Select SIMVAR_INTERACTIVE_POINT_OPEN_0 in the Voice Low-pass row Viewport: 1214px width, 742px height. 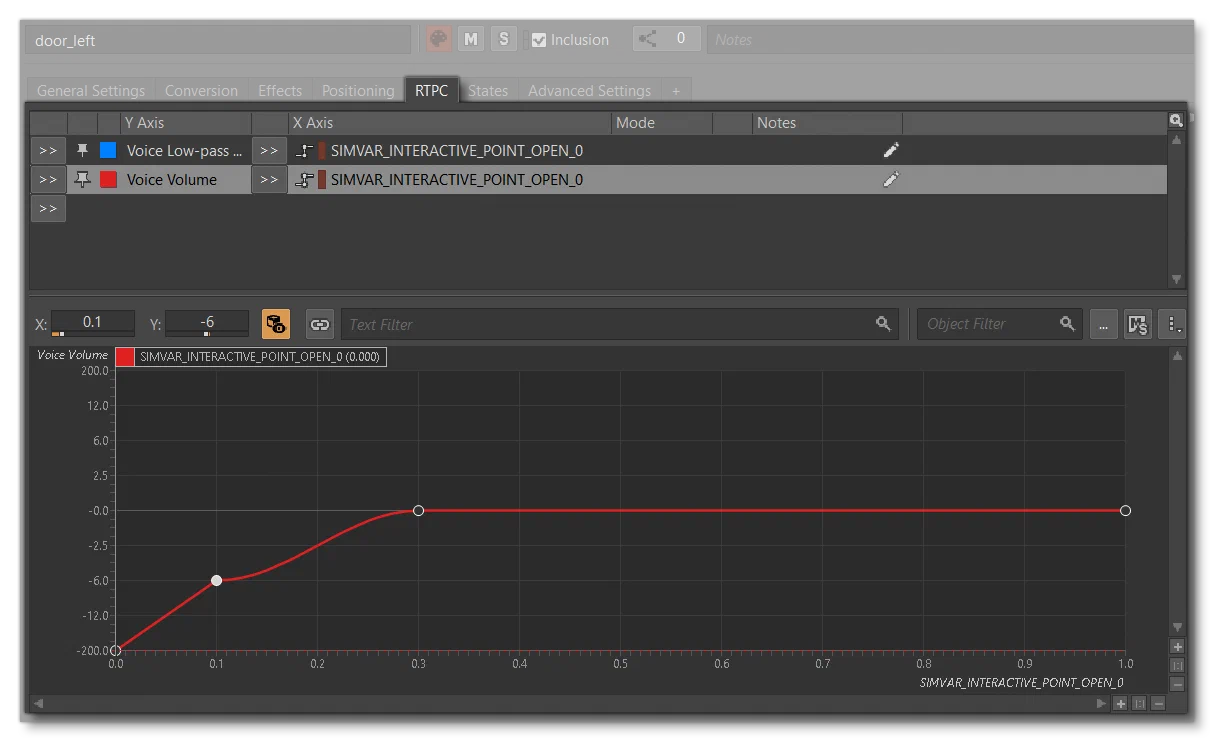(x=457, y=151)
